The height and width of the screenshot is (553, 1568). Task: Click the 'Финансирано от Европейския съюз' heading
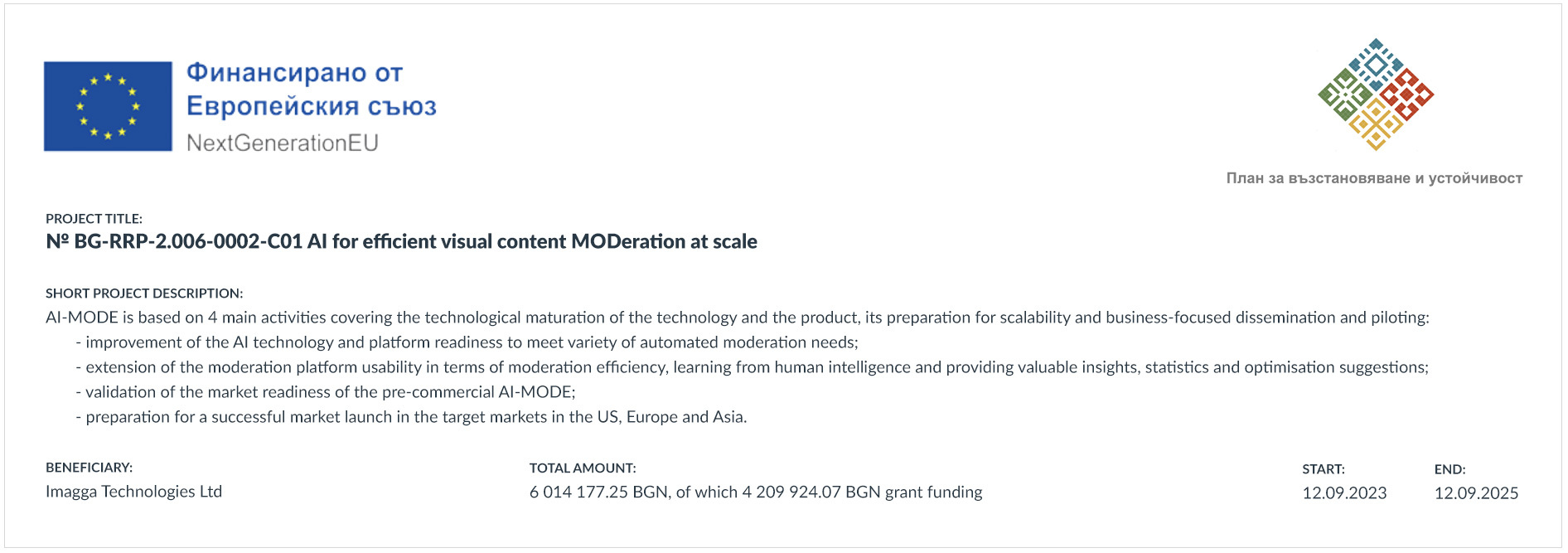point(311,90)
